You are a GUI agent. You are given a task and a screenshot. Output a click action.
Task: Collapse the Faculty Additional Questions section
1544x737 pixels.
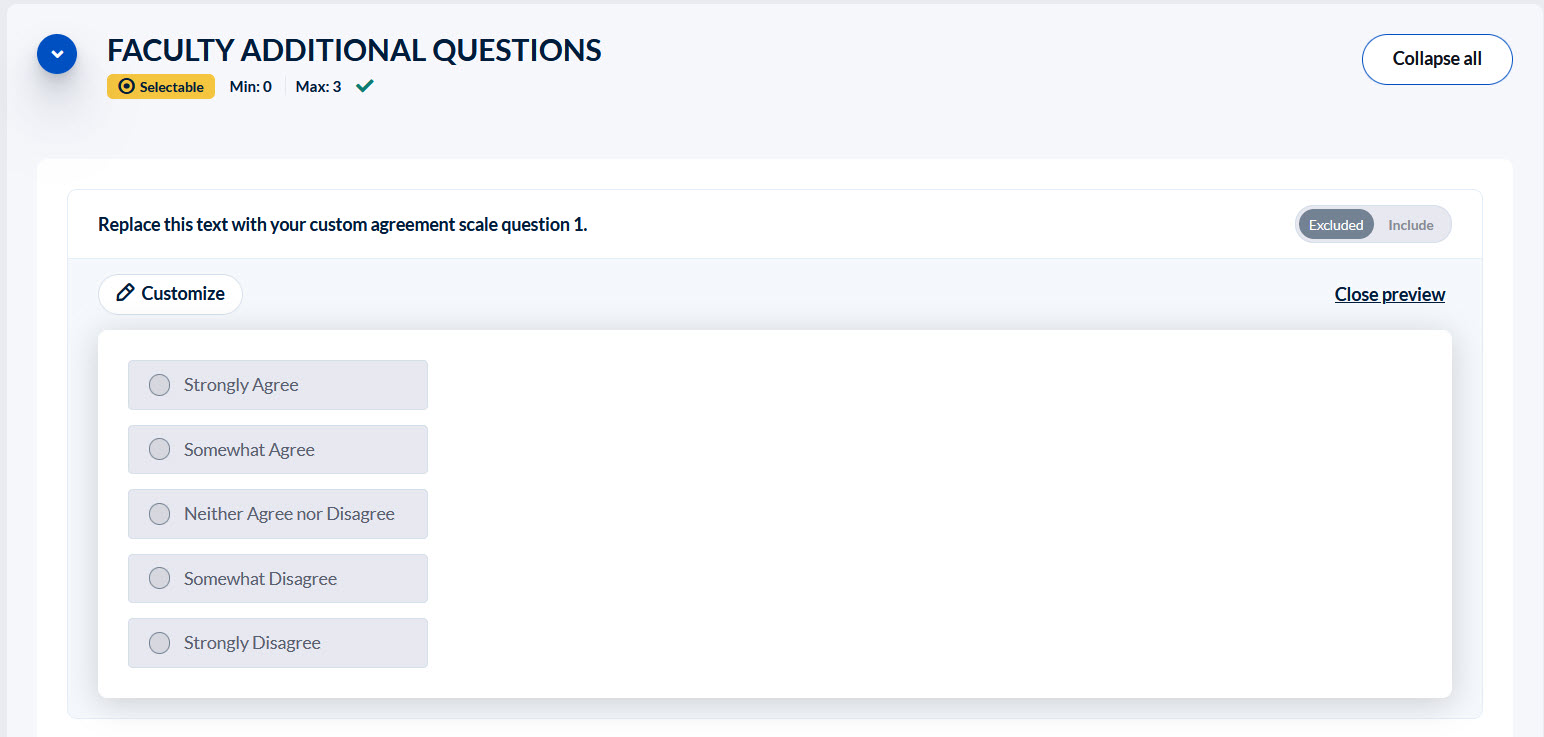point(57,53)
